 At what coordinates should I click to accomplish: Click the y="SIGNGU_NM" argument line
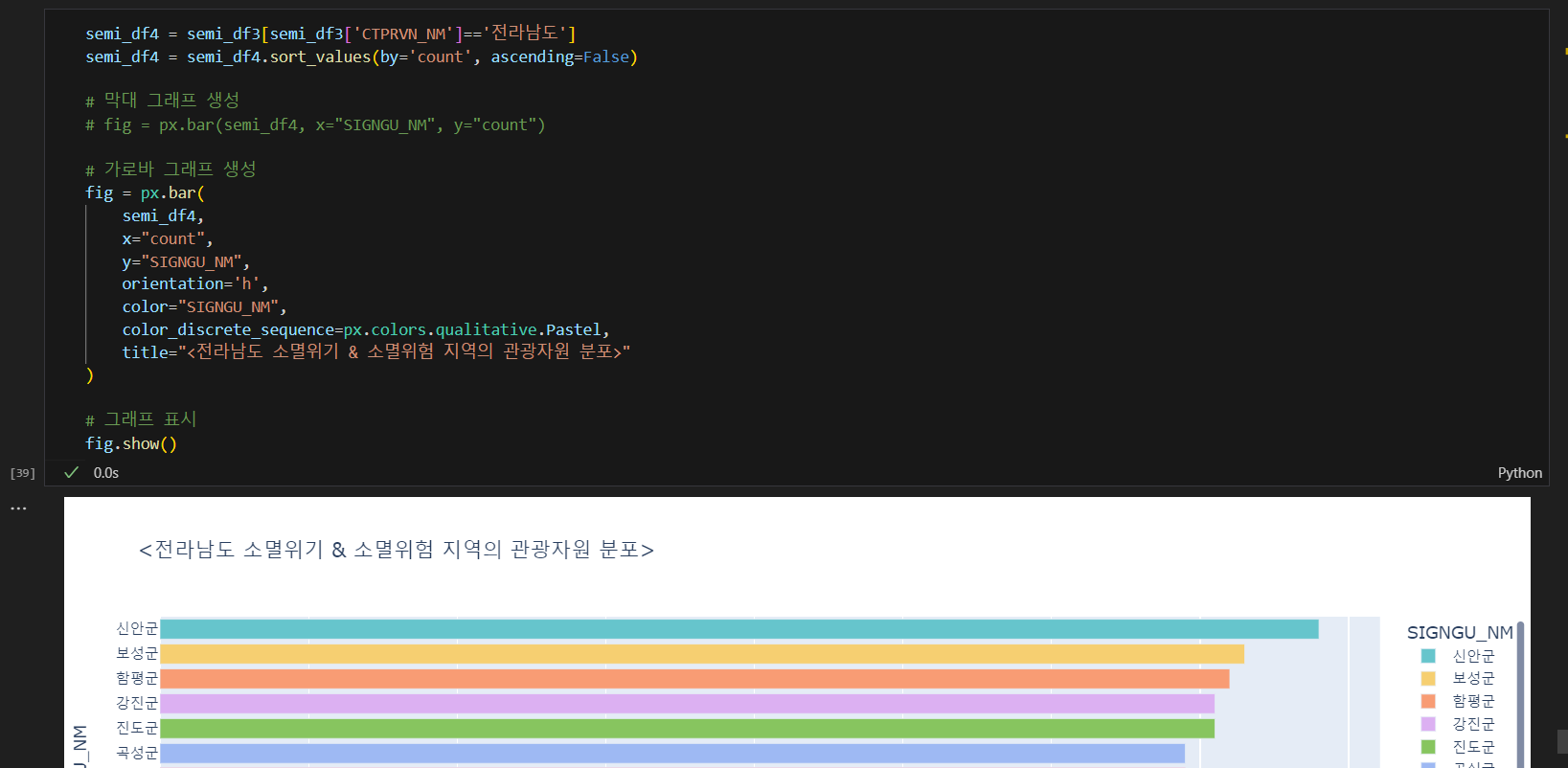point(186,262)
